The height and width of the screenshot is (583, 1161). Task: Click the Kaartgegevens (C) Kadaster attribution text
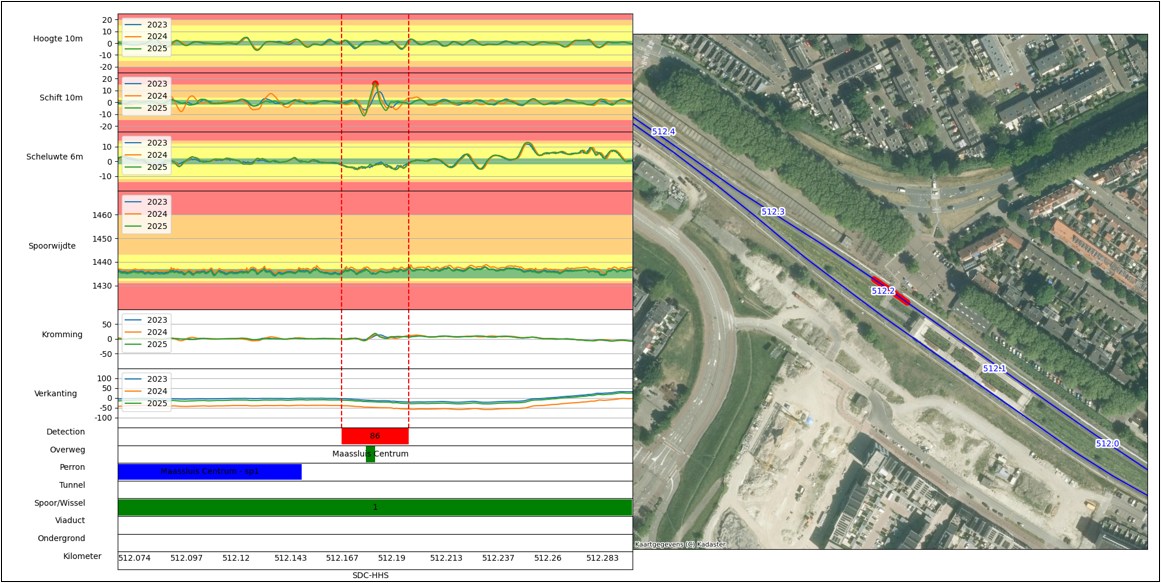[x=680, y=544]
